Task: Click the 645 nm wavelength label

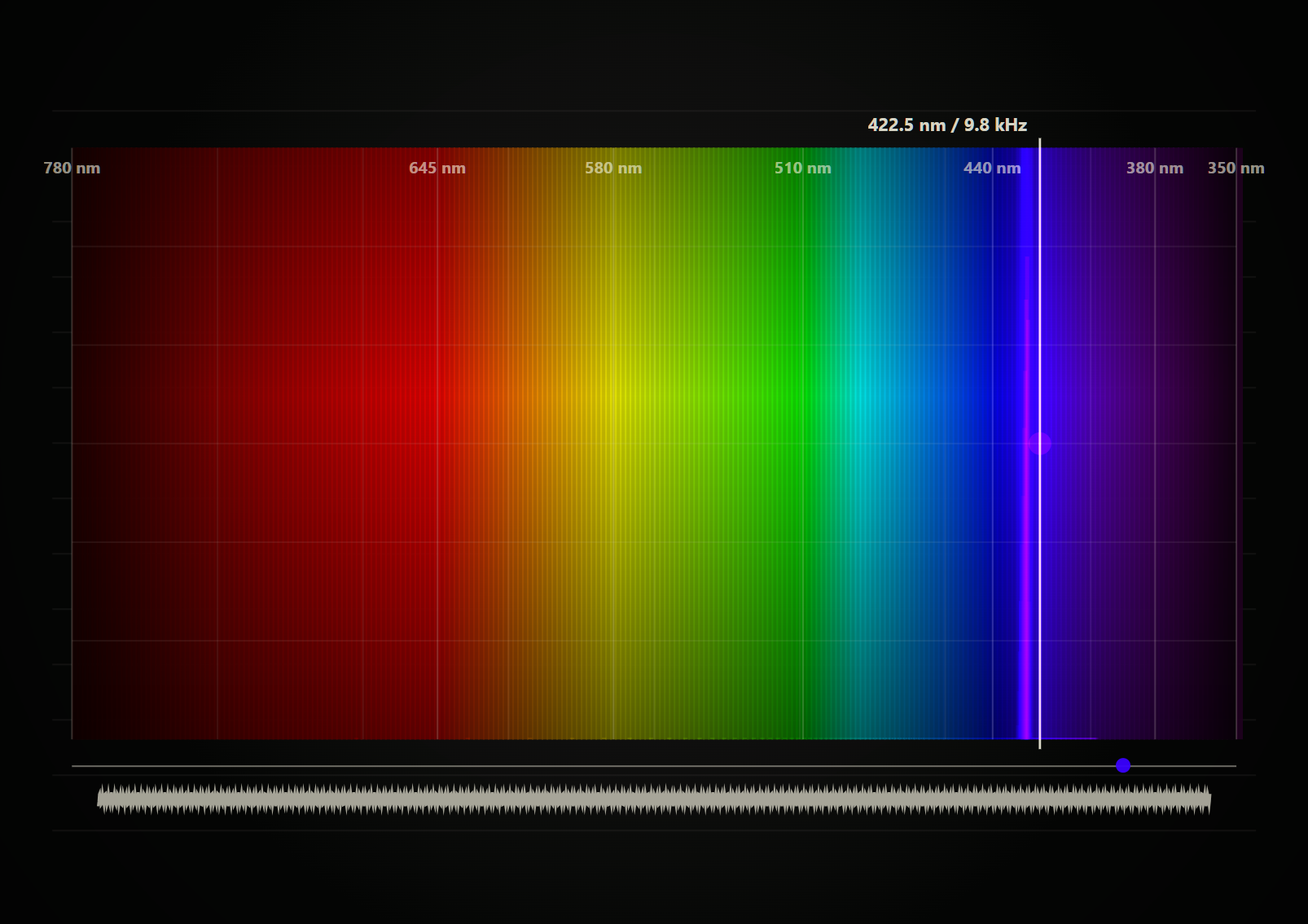Action: tap(437, 168)
